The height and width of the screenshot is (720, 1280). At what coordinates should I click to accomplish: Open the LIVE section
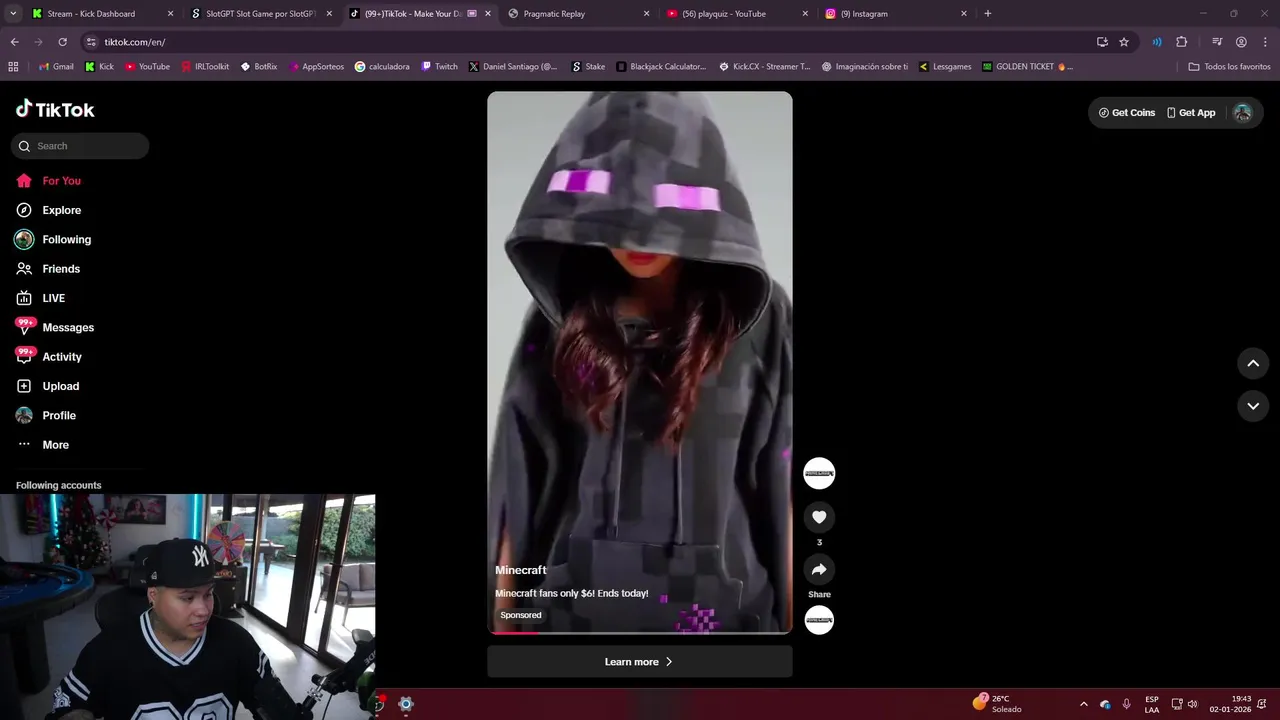(53, 298)
